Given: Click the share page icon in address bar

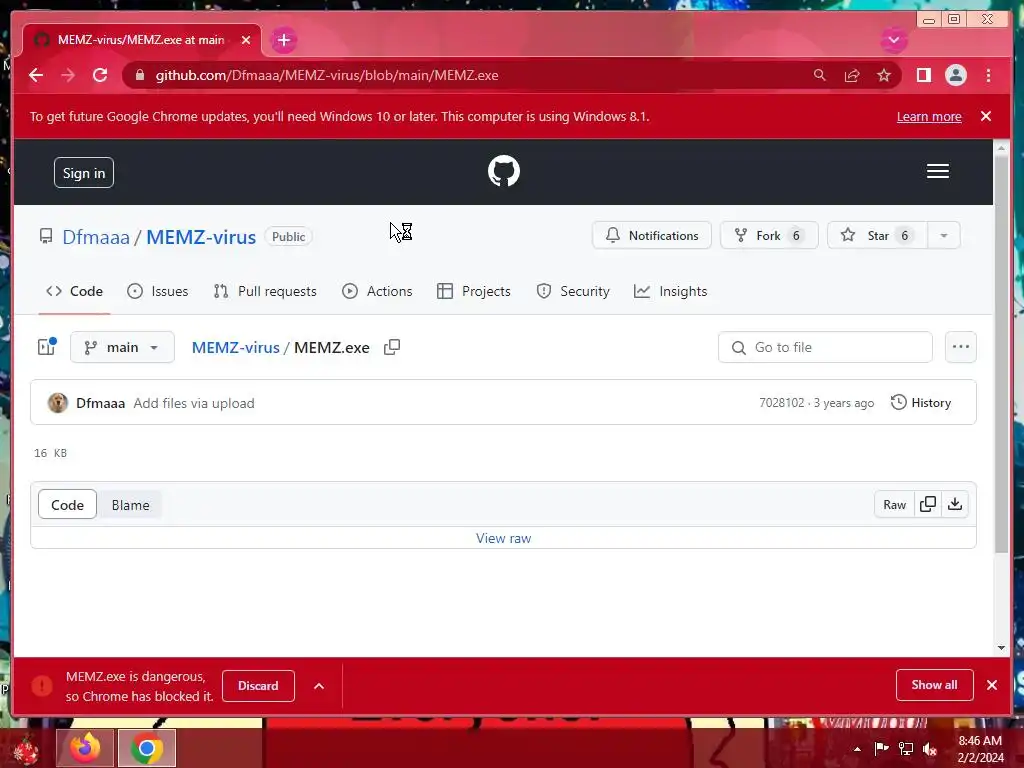Looking at the screenshot, I should [852, 76].
